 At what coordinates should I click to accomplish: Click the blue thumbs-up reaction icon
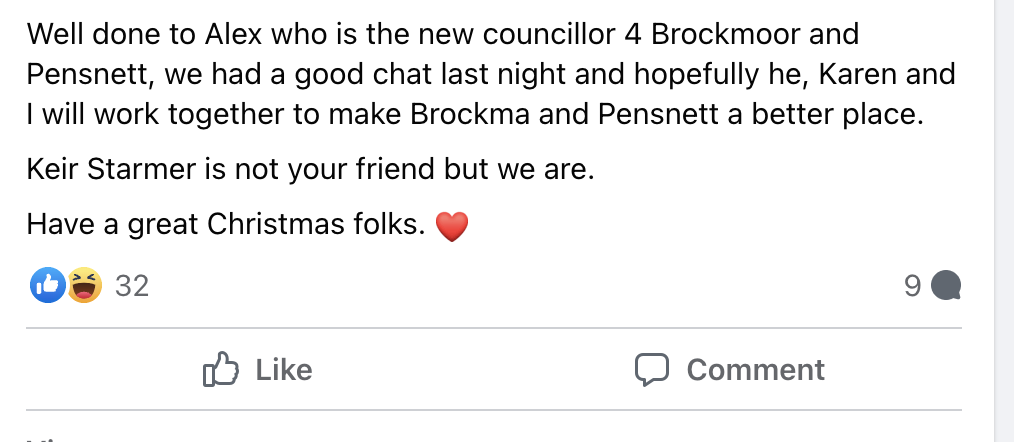48,286
